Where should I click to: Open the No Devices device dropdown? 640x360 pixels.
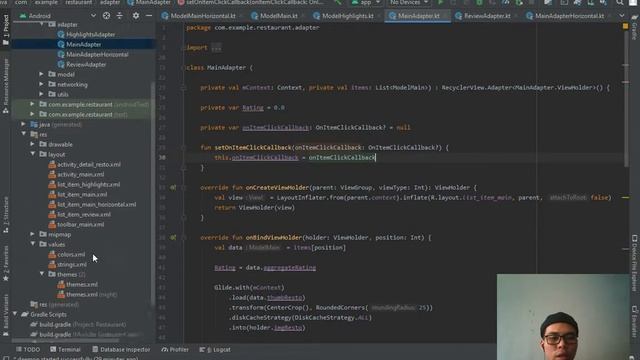pos(409,3)
